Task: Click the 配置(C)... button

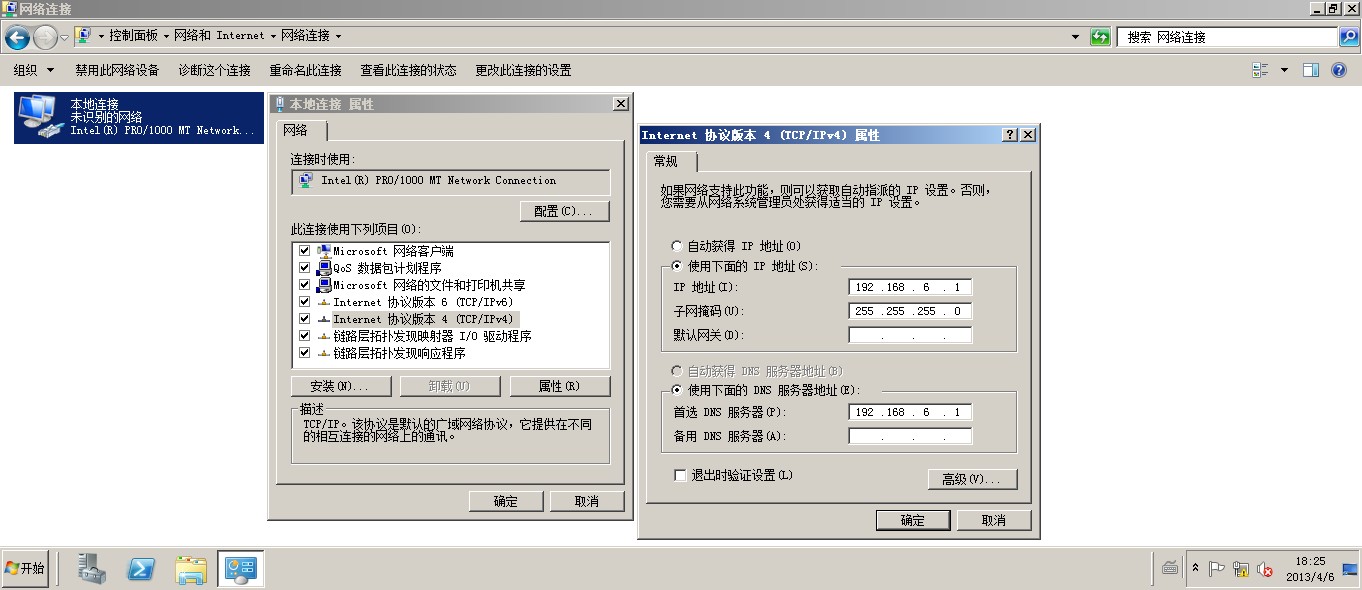Action: coord(564,211)
